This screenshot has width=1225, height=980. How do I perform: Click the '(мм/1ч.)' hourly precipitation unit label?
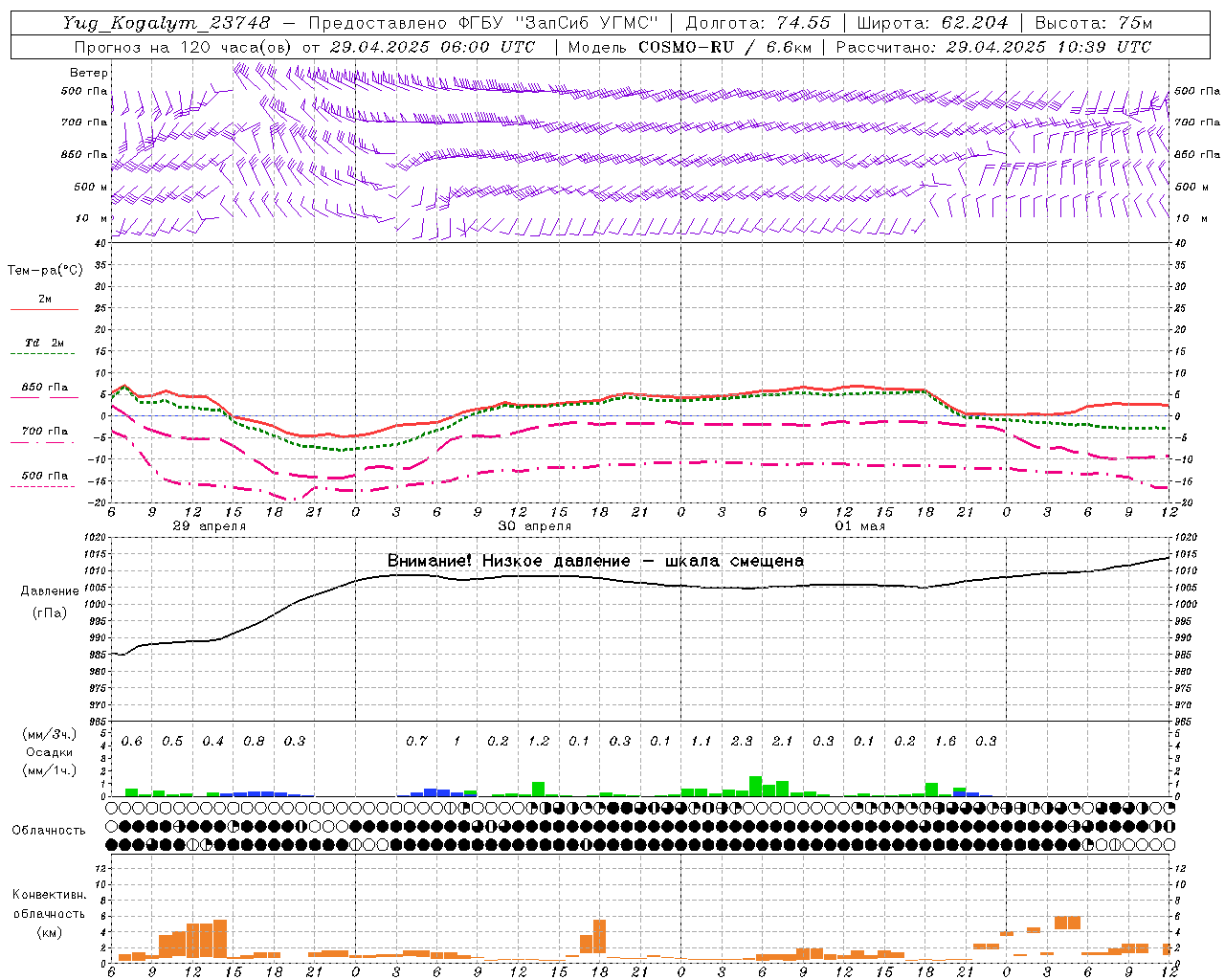[50, 770]
